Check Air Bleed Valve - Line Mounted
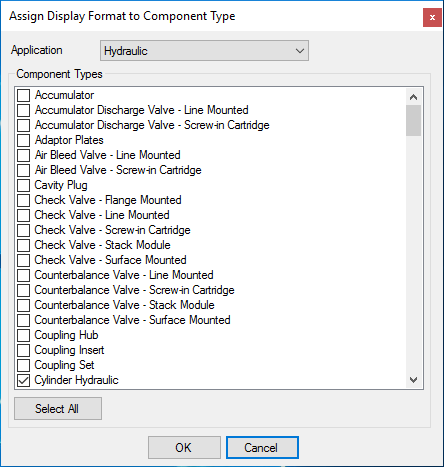Image resolution: width=444 pixels, height=467 pixels. pos(23,155)
